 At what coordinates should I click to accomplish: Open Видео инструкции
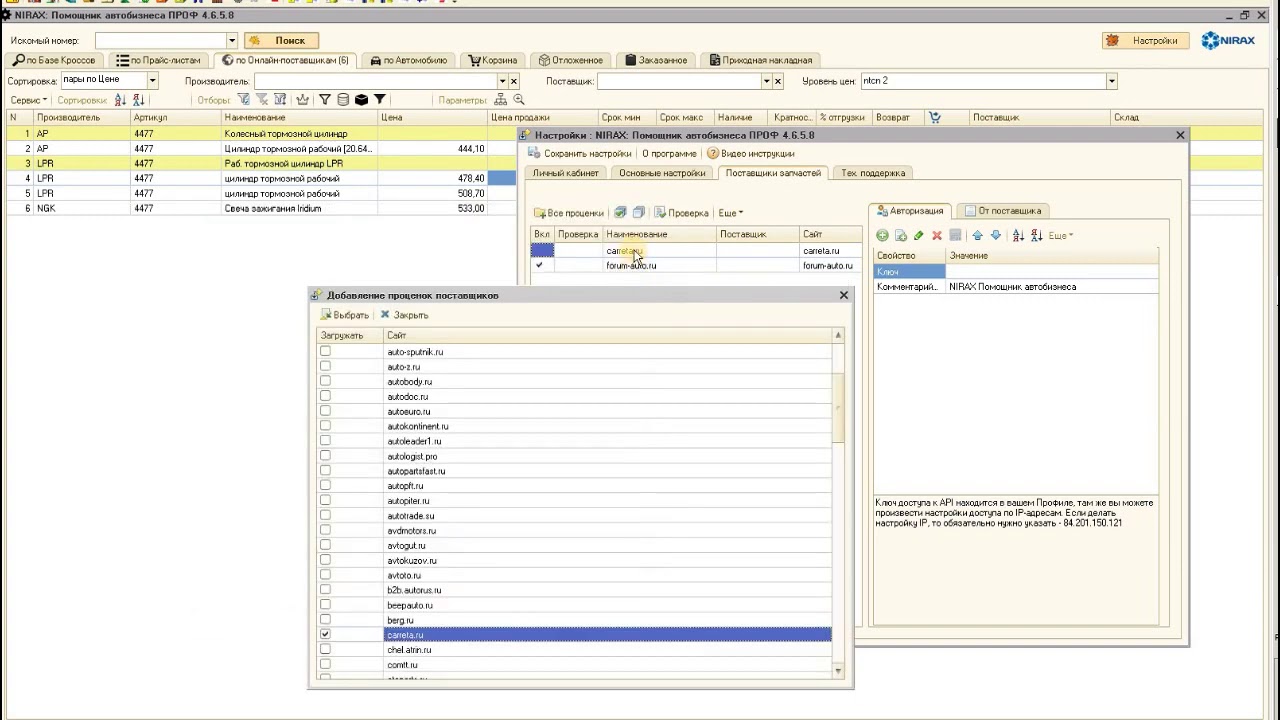pos(750,154)
